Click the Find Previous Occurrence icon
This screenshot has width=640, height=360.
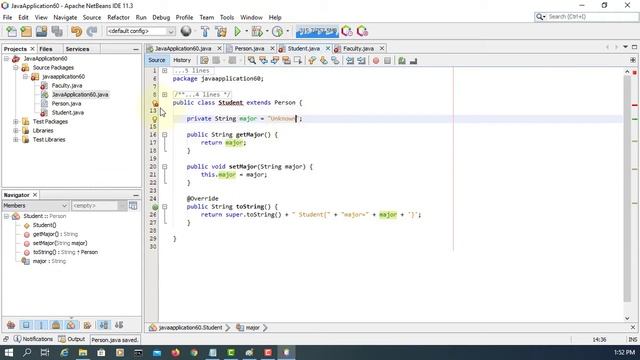264,60
